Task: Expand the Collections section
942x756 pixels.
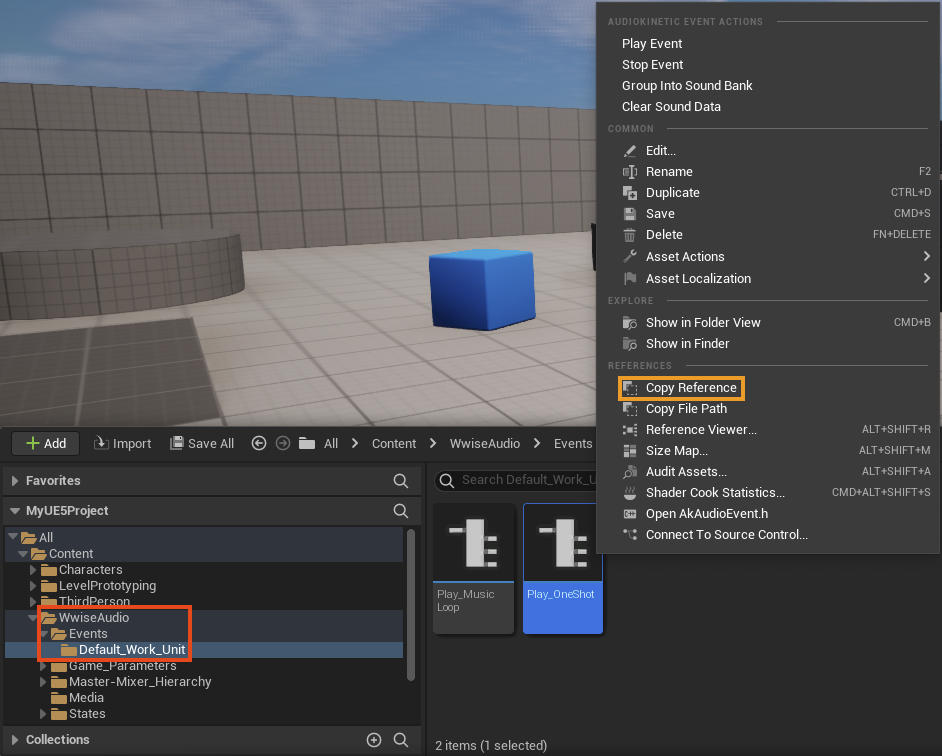Action: 15,740
